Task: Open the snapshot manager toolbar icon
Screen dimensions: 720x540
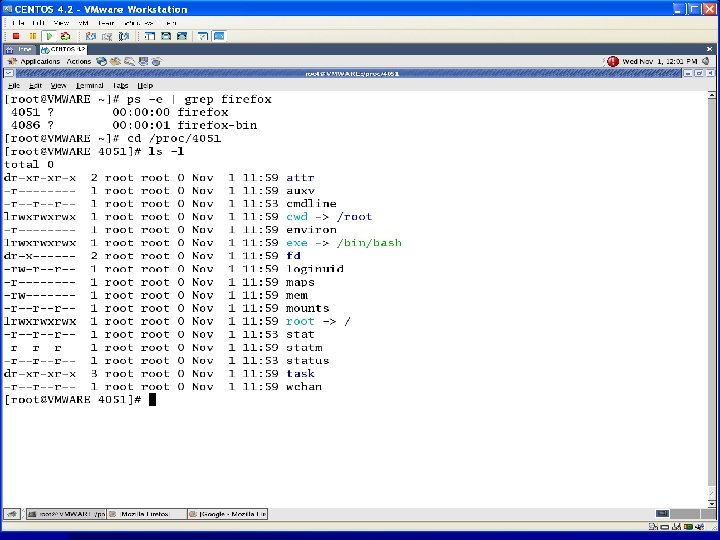Action: tap(123, 36)
